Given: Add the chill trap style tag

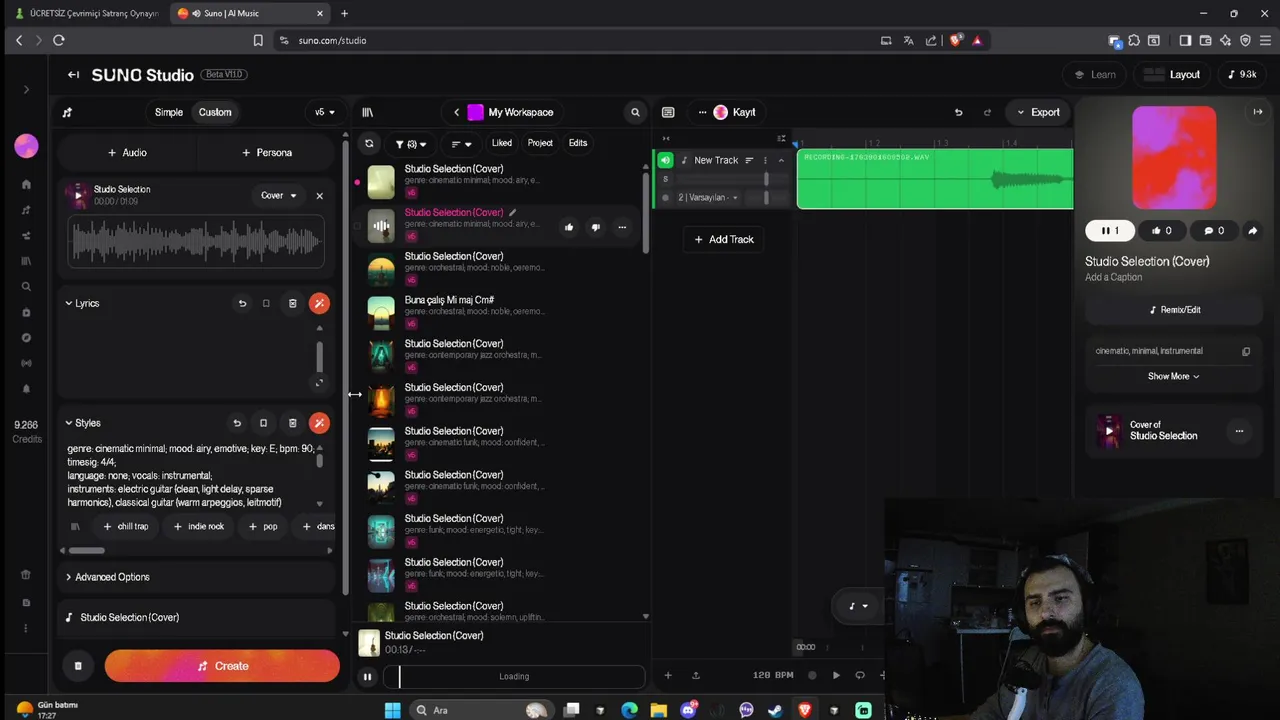Looking at the screenshot, I should pos(126,526).
